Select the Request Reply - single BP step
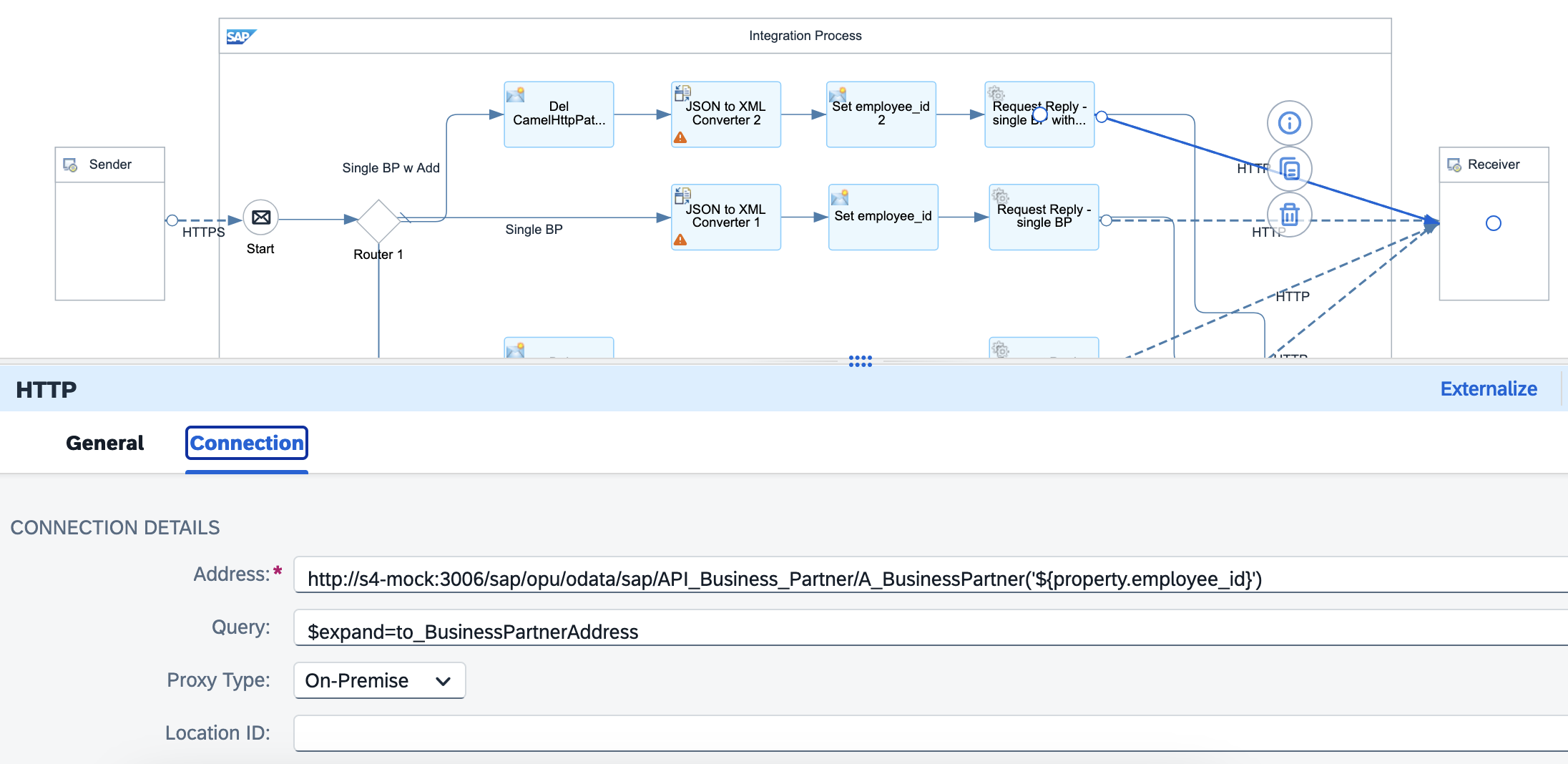This screenshot has height=764, width=1568. click(1044, 217)
